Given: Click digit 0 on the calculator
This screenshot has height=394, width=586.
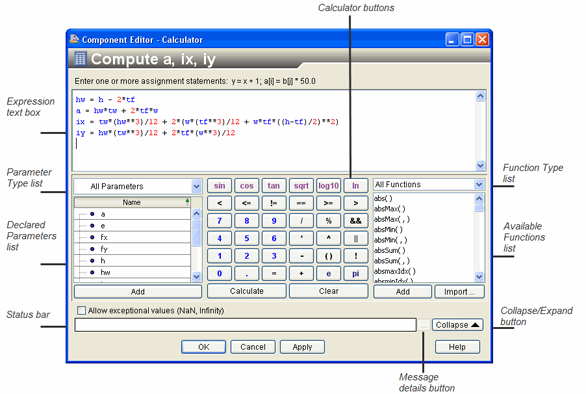Looking at the screenshot, I should click(219, 274).
